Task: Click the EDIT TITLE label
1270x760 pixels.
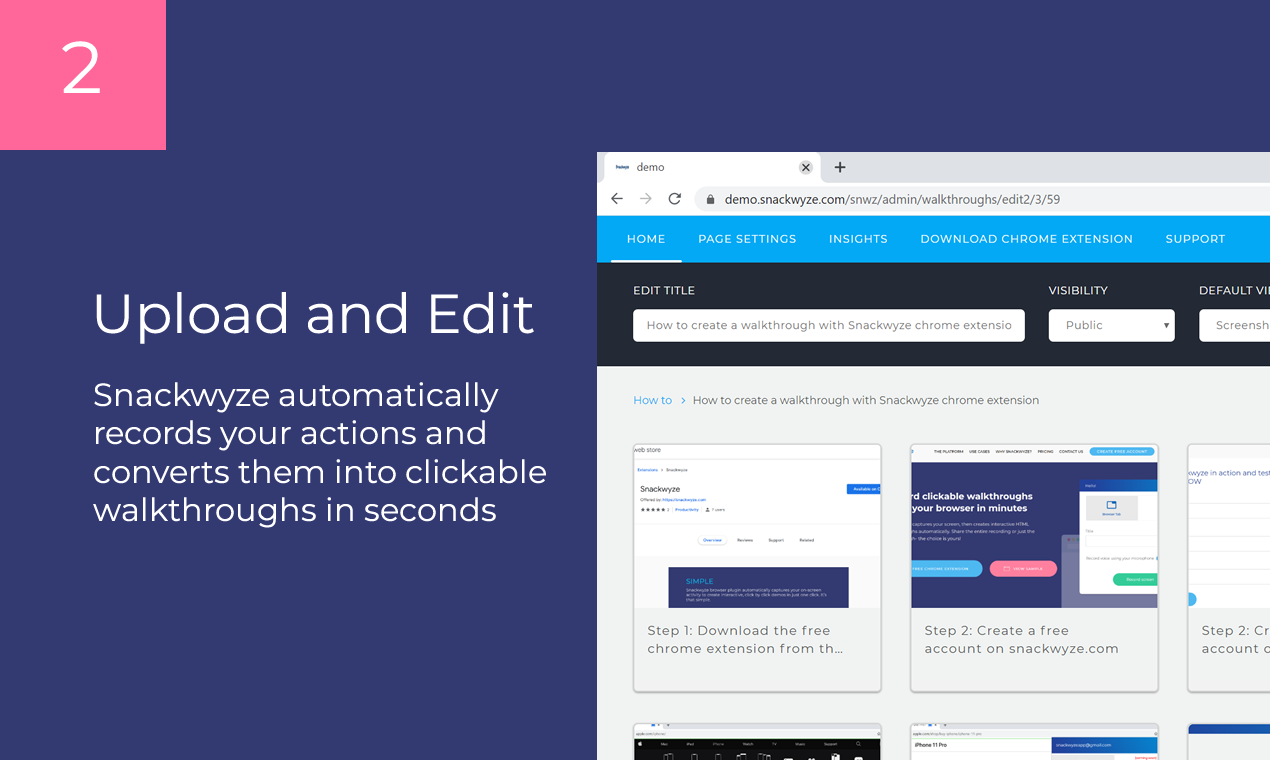Action: (664, 290)
